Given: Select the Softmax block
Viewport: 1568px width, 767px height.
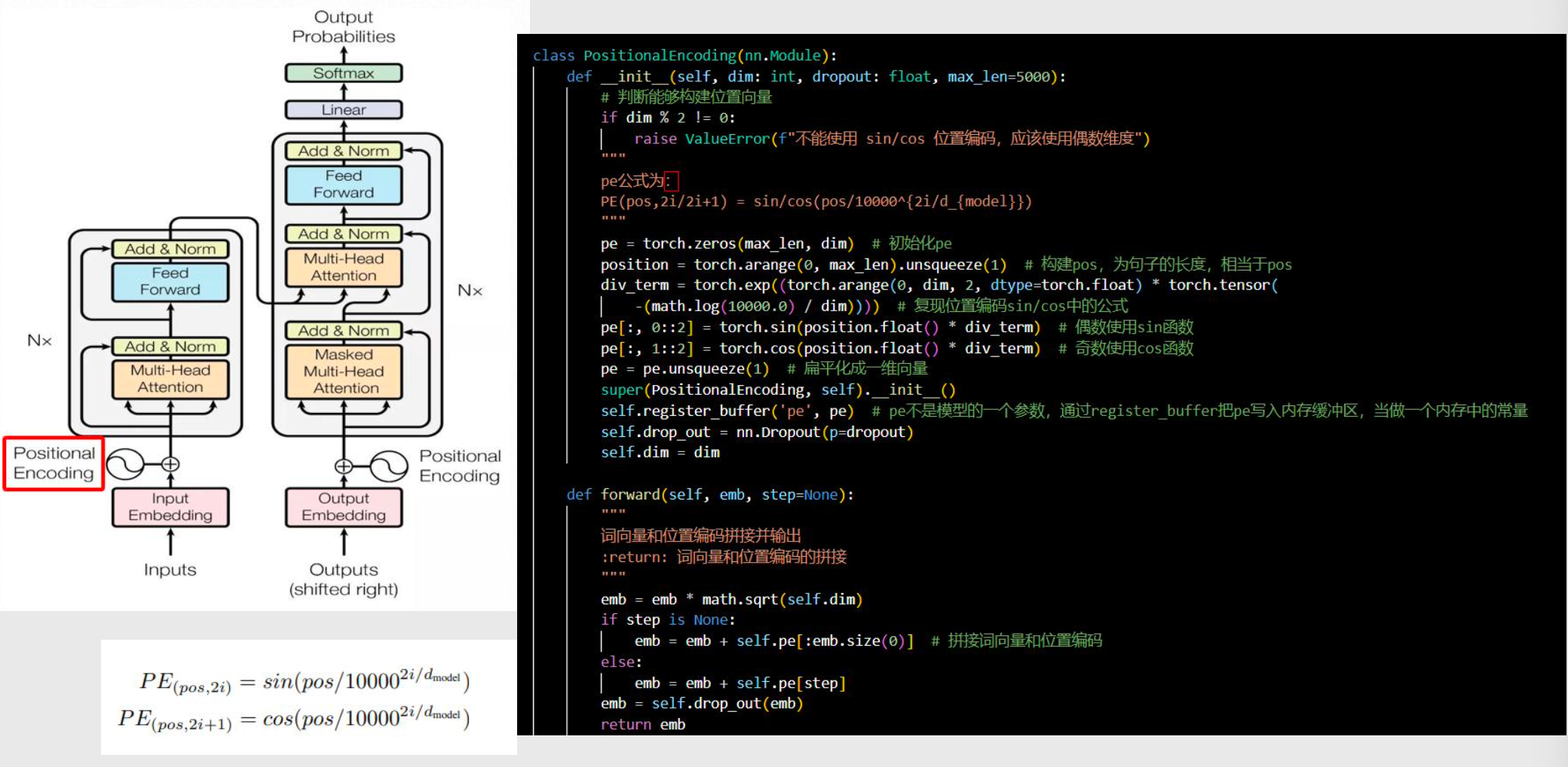Looking at the screenshot, I should (344, 73).
